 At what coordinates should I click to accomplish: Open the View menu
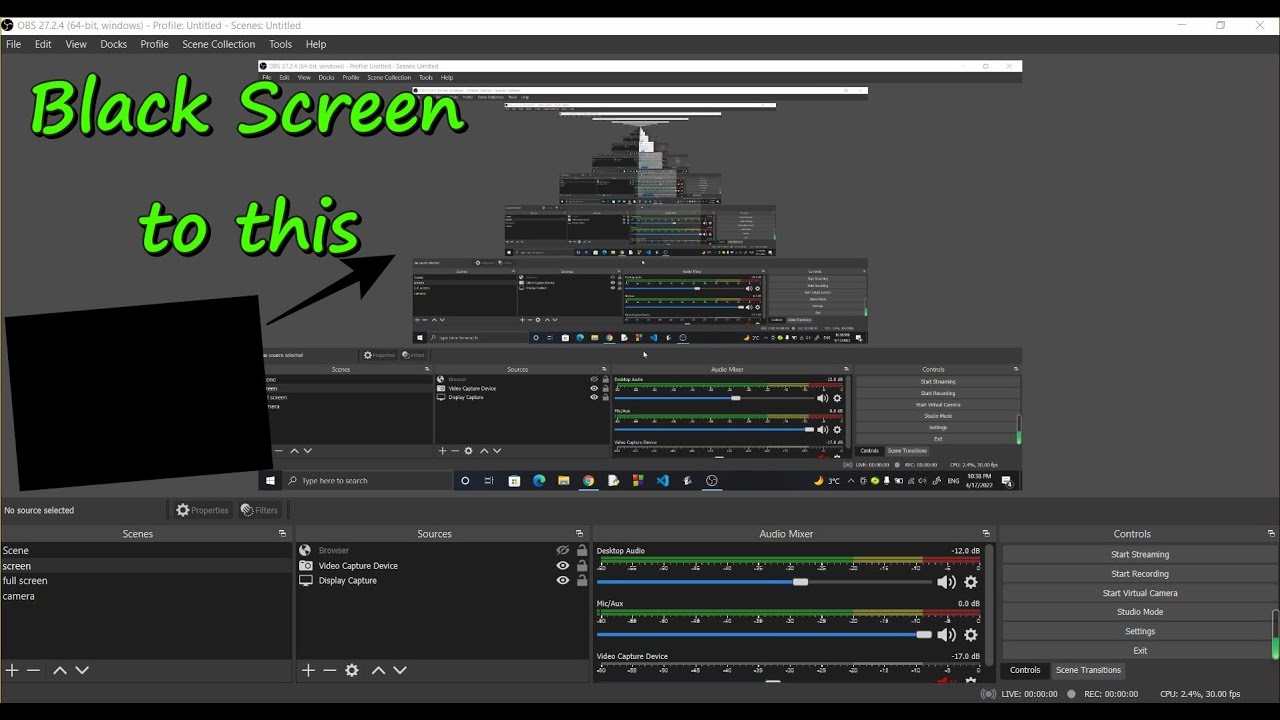(x=76, y=45)
